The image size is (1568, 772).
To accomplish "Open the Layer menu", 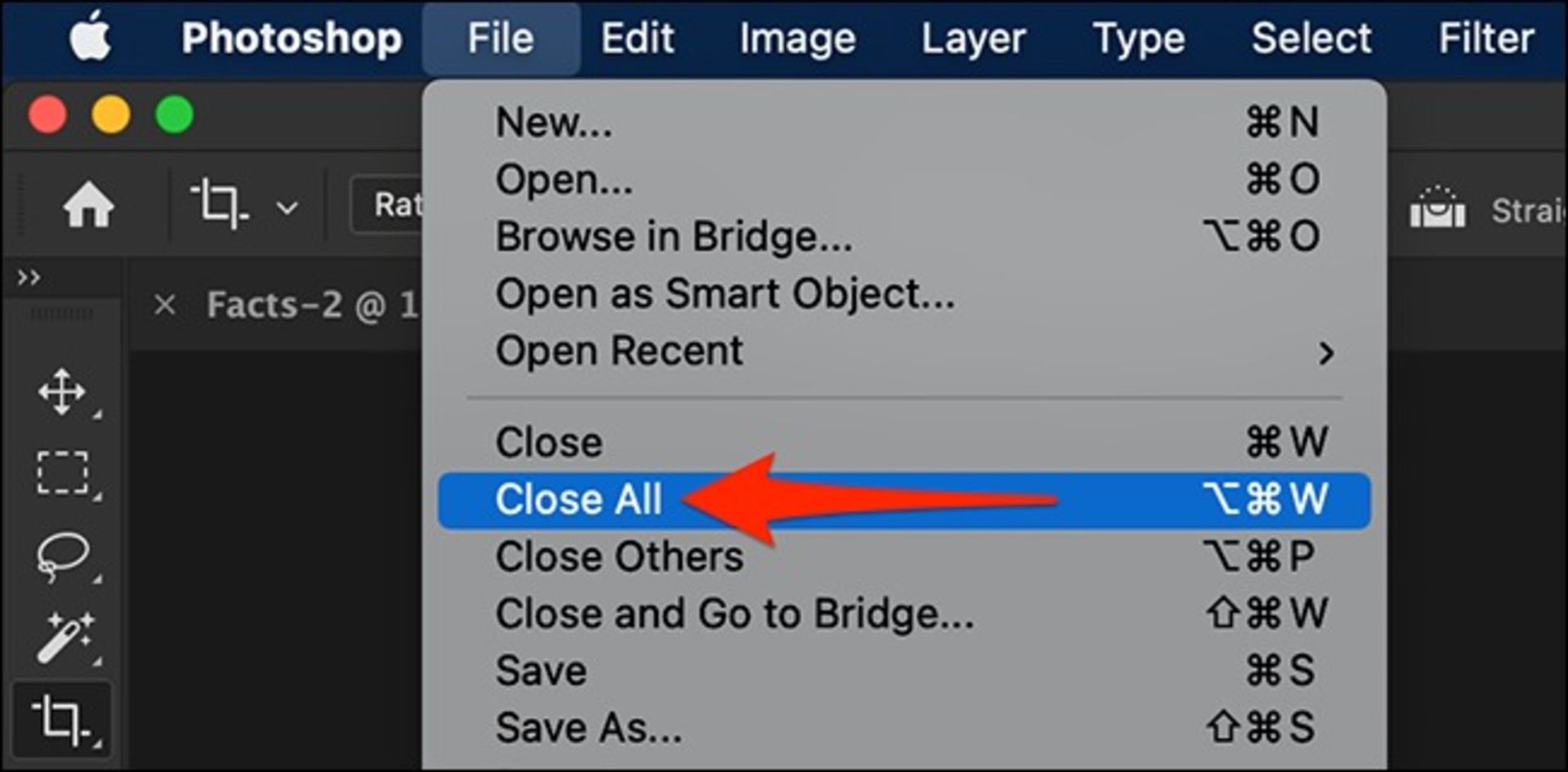I will pos(973,38).
